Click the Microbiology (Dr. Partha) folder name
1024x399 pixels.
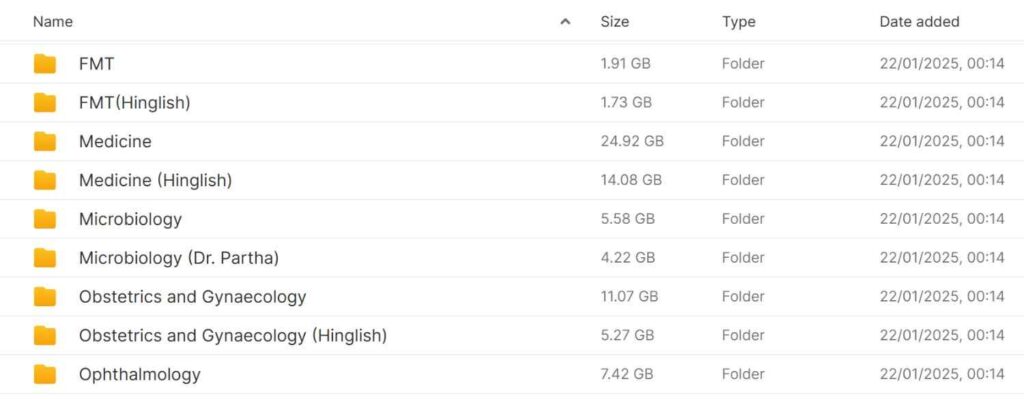[x=179, y=258]
